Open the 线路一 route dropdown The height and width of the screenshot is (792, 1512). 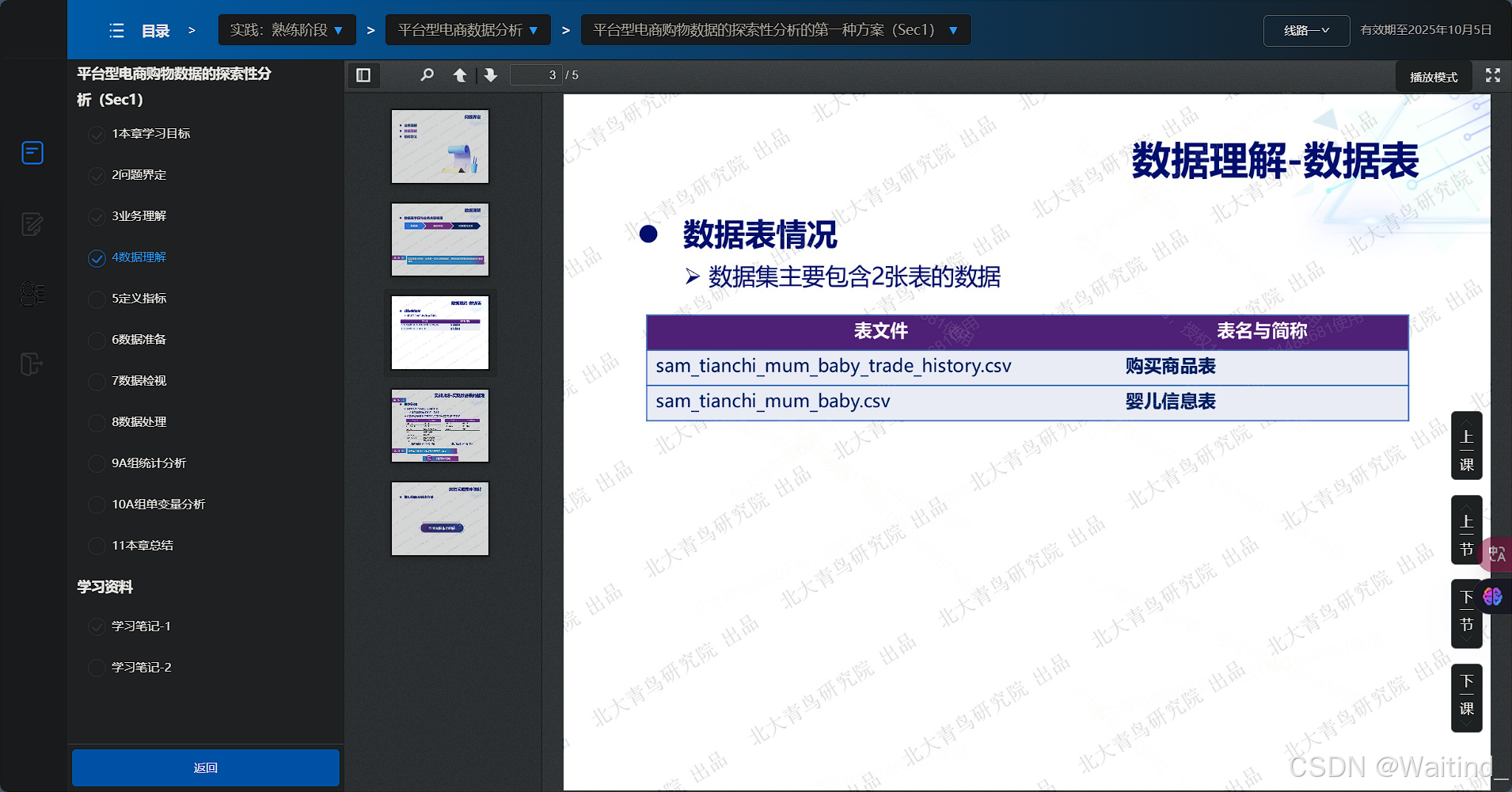click(x=1306, y=31)
